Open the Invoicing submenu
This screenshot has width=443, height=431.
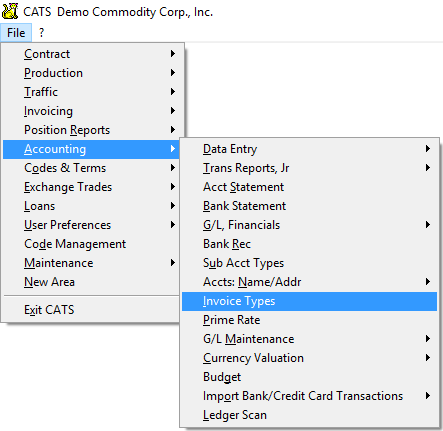[91, 111]
